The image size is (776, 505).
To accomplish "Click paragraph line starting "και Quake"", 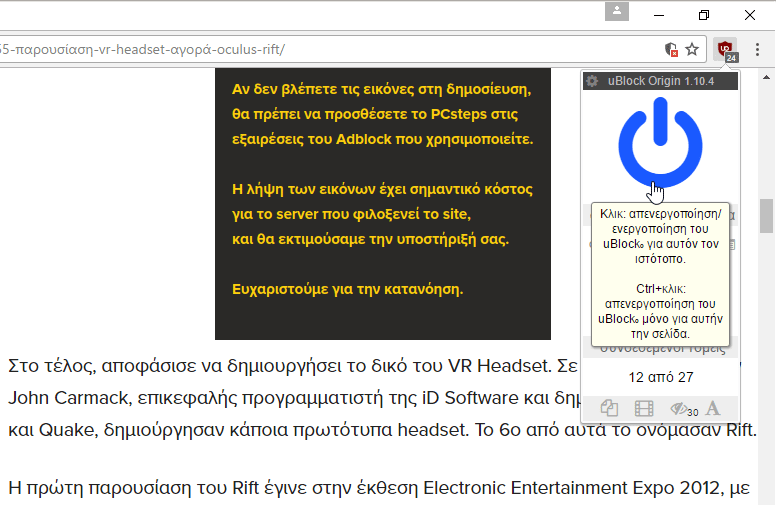I will (382, 429).
